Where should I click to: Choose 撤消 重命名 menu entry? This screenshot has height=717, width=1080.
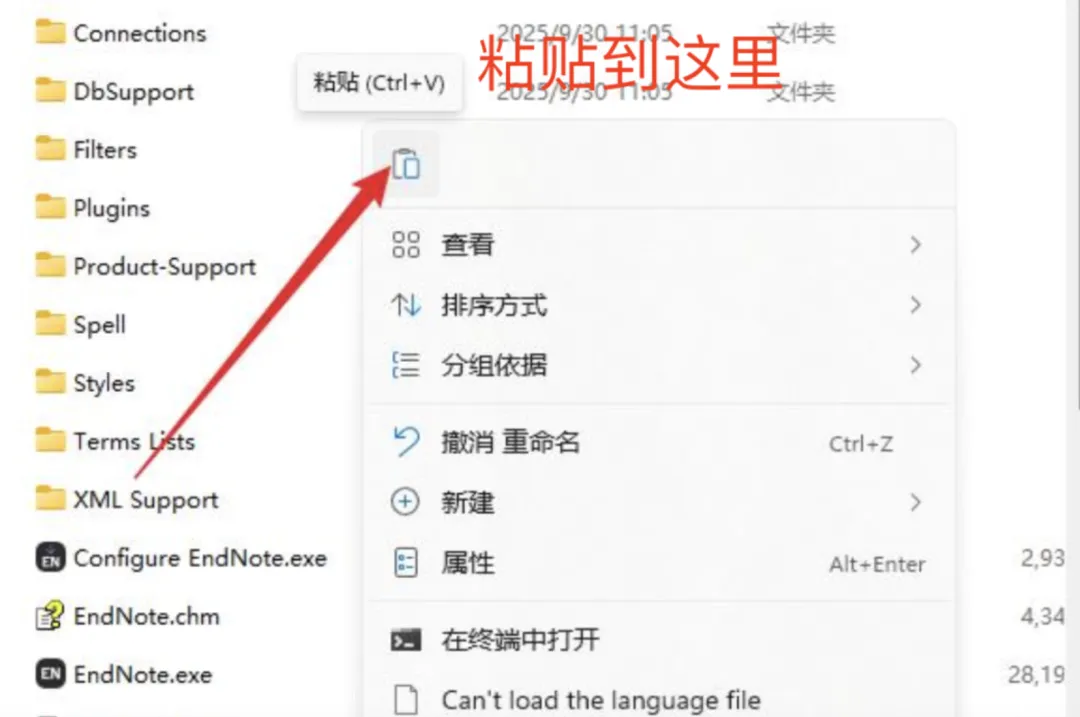tap(659, 442)
